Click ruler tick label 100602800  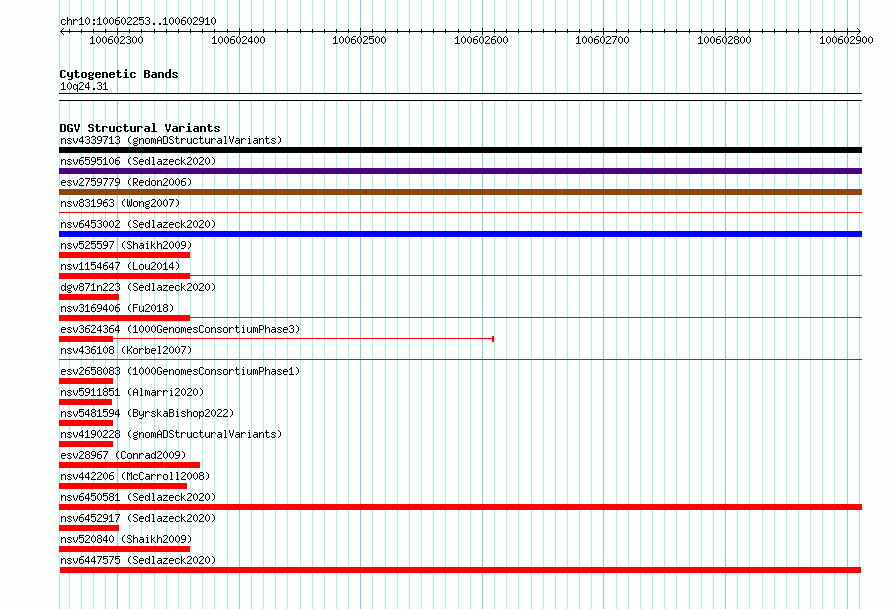(724, 40)
